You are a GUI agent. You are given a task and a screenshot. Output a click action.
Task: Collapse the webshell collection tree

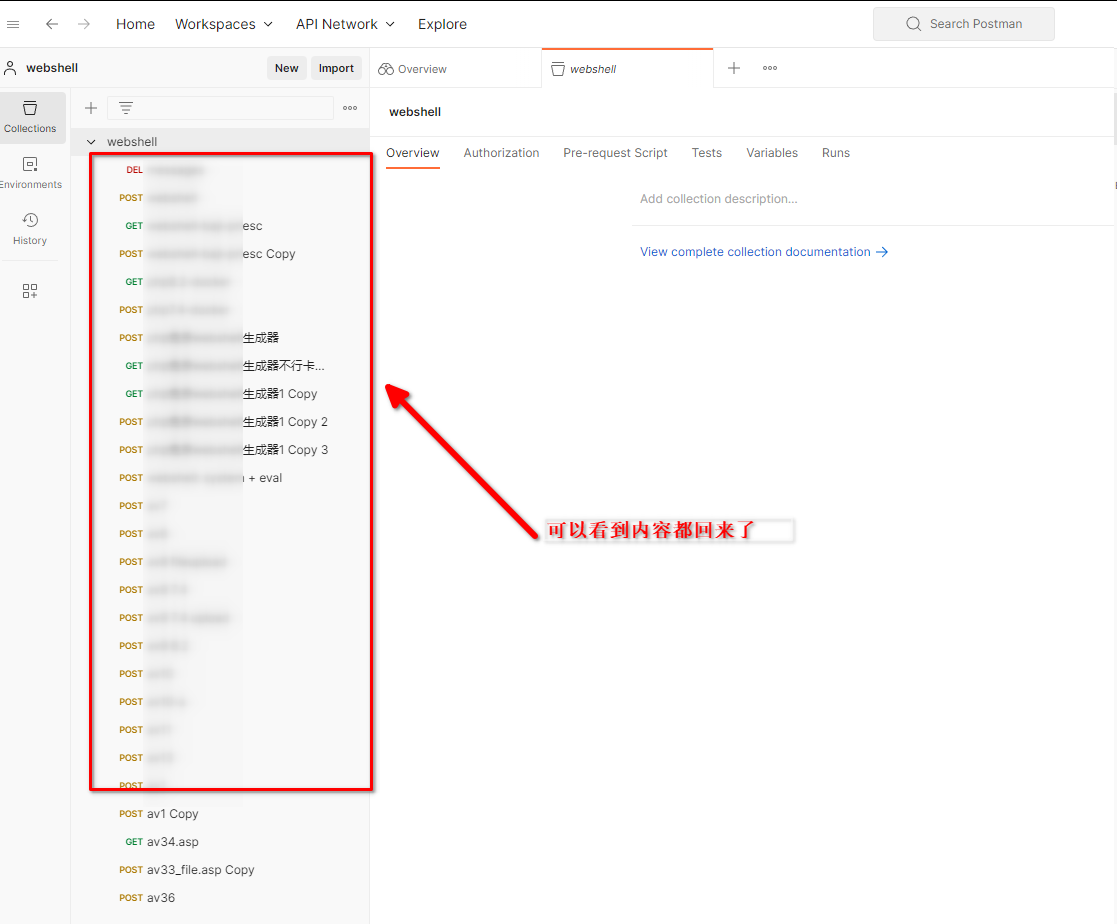click(x=92, y=142)
